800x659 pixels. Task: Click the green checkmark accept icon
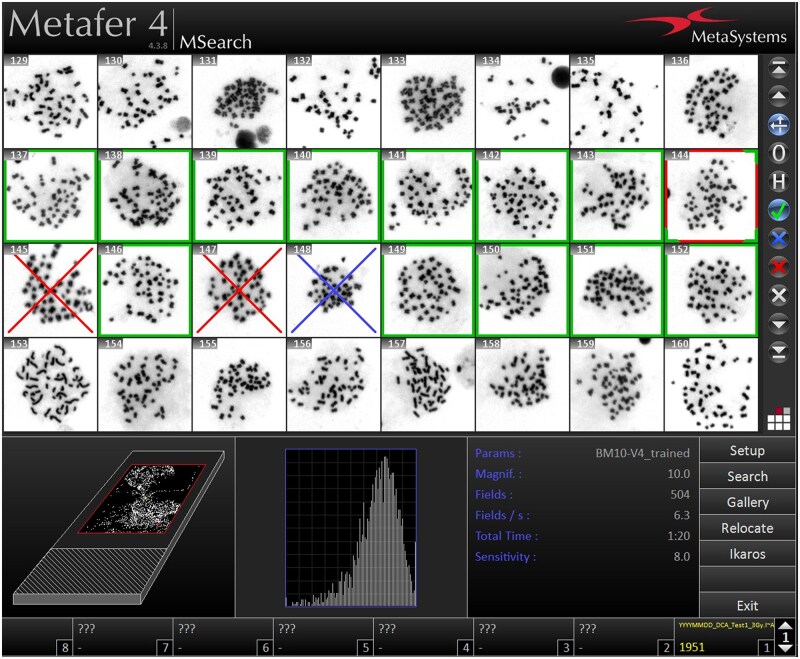(779, 210)
